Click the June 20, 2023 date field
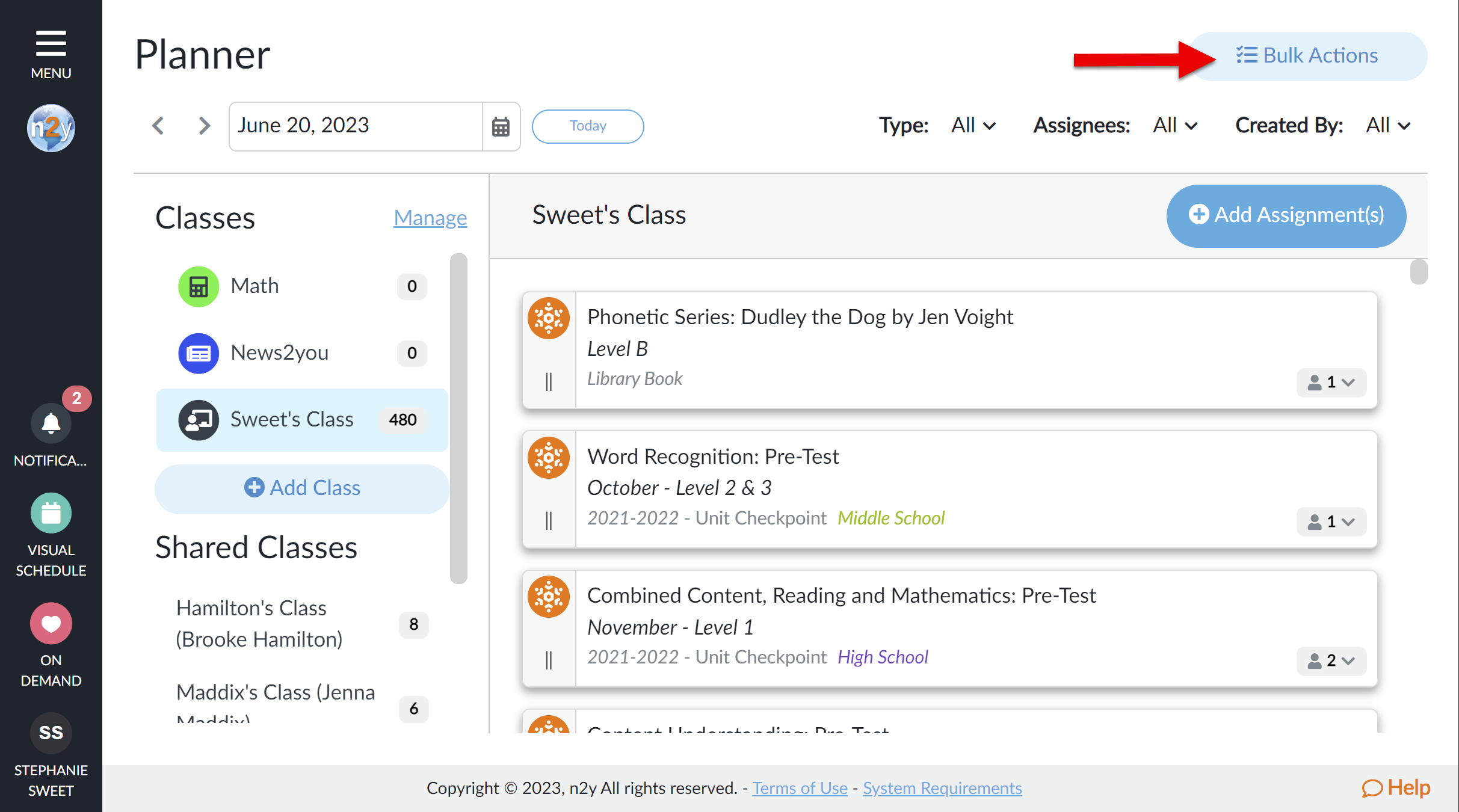The width and height of the screenshot is (1459, 812). click(356, 126)
